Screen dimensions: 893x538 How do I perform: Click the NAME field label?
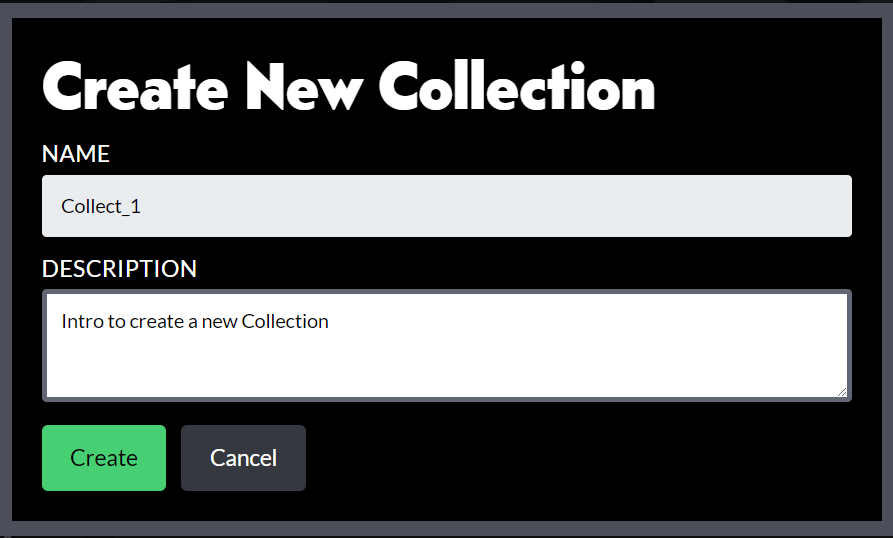tap(76, 154)
